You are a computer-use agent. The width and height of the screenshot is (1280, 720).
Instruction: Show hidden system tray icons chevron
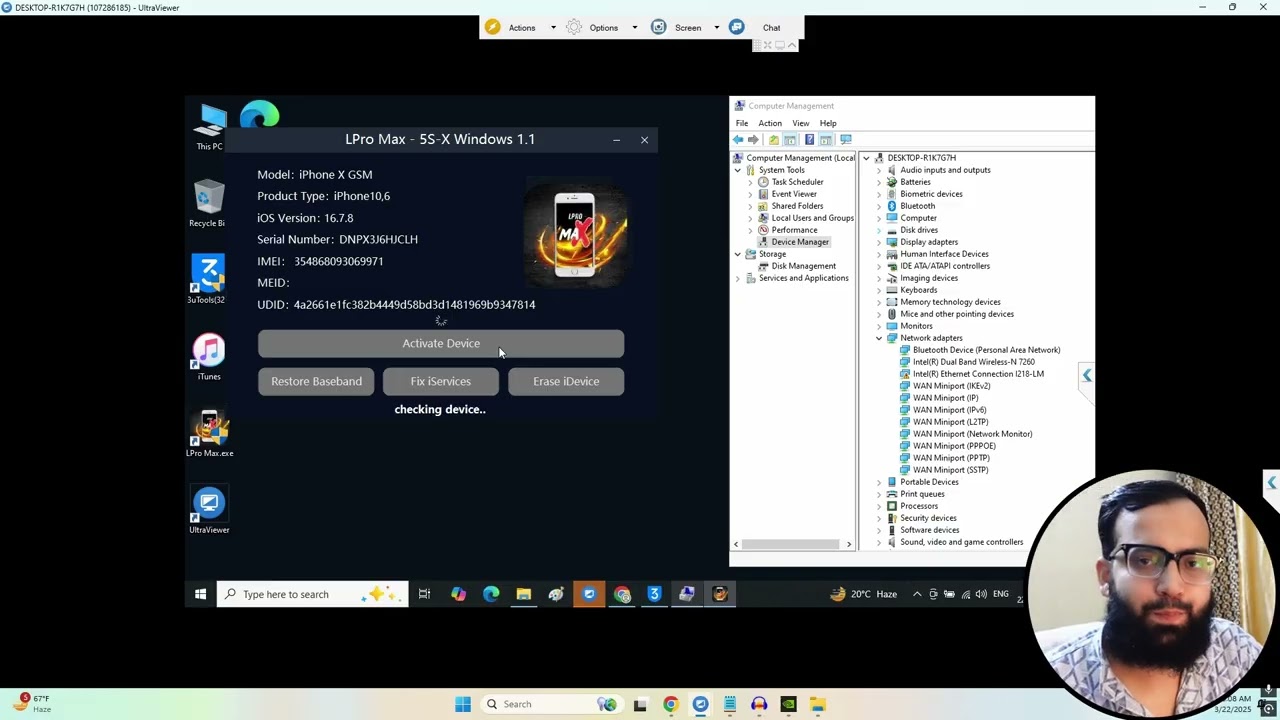pyautogui.click(x=917, y=594)
